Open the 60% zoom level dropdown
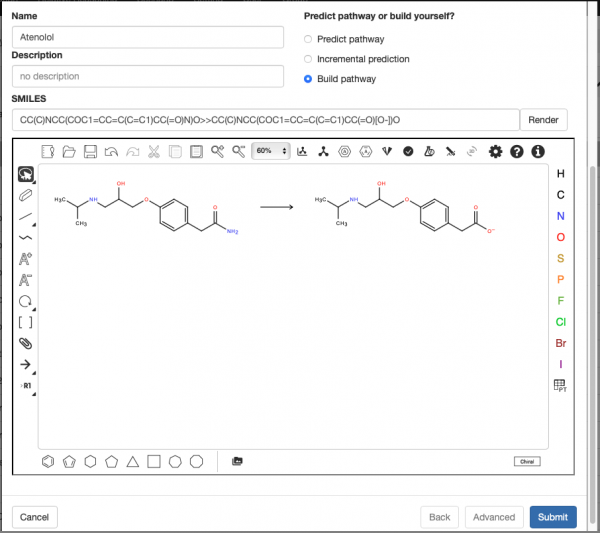This screenshot has height=533, width=600. click(x=270, y=151)
